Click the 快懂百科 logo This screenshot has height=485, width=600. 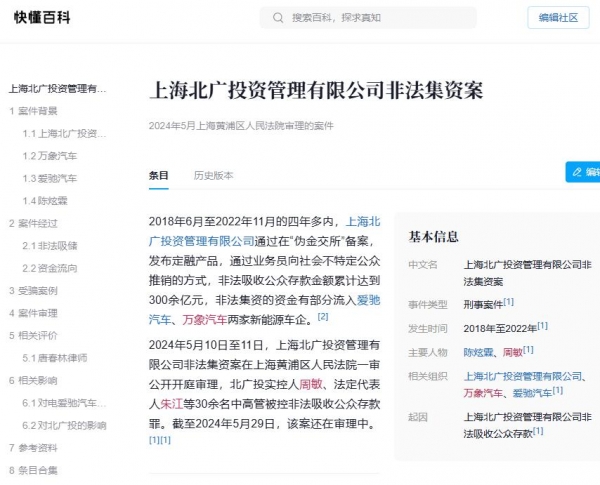coord(41,18)
